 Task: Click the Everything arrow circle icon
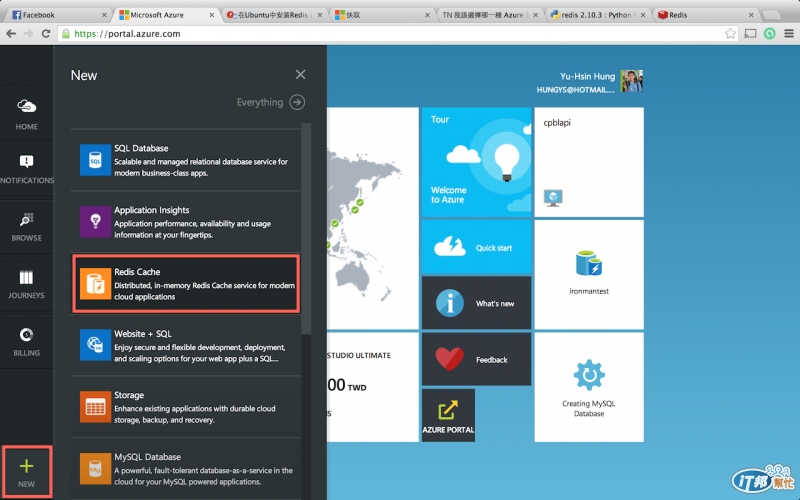[297, 102]
